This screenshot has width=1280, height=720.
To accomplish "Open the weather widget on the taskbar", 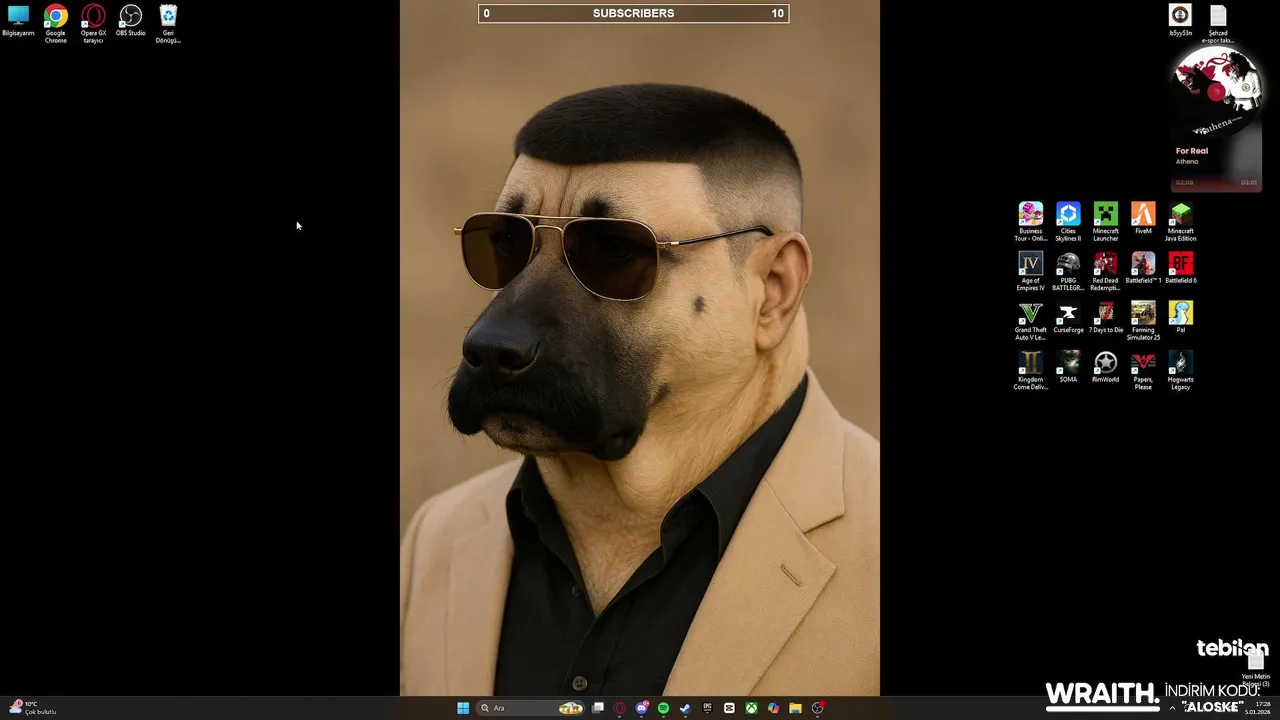I will coord(32,708).
